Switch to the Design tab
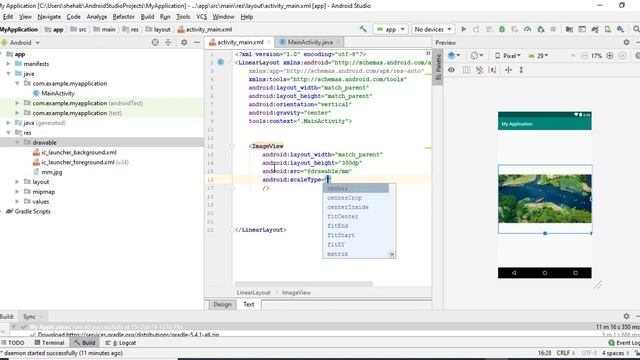The height and width of the screenshot is (360, 640). [222, 304]
